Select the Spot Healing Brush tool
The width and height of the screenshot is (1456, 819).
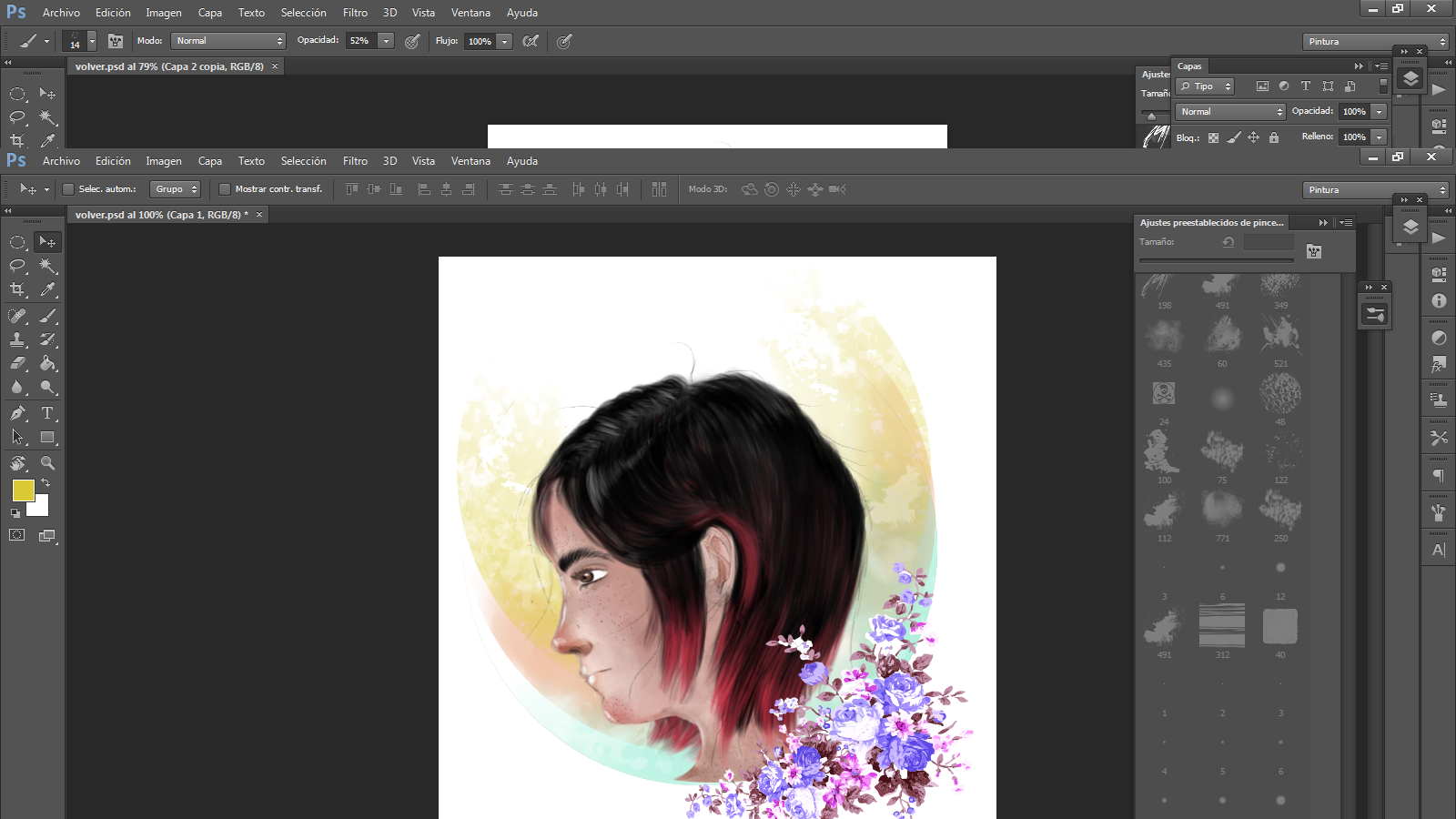(17, 316)
